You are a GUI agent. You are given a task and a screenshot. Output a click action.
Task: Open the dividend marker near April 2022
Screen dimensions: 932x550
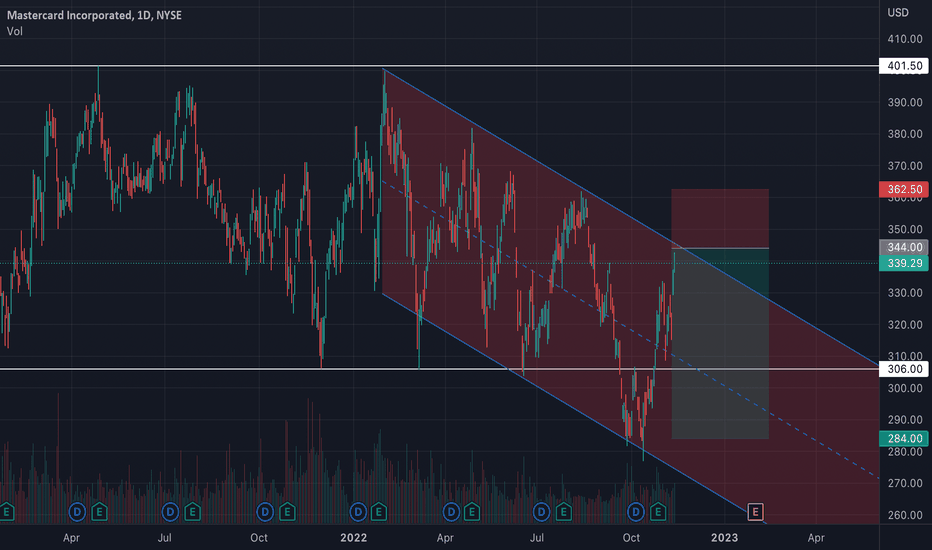pyautogui.click(x=451, y=511)
